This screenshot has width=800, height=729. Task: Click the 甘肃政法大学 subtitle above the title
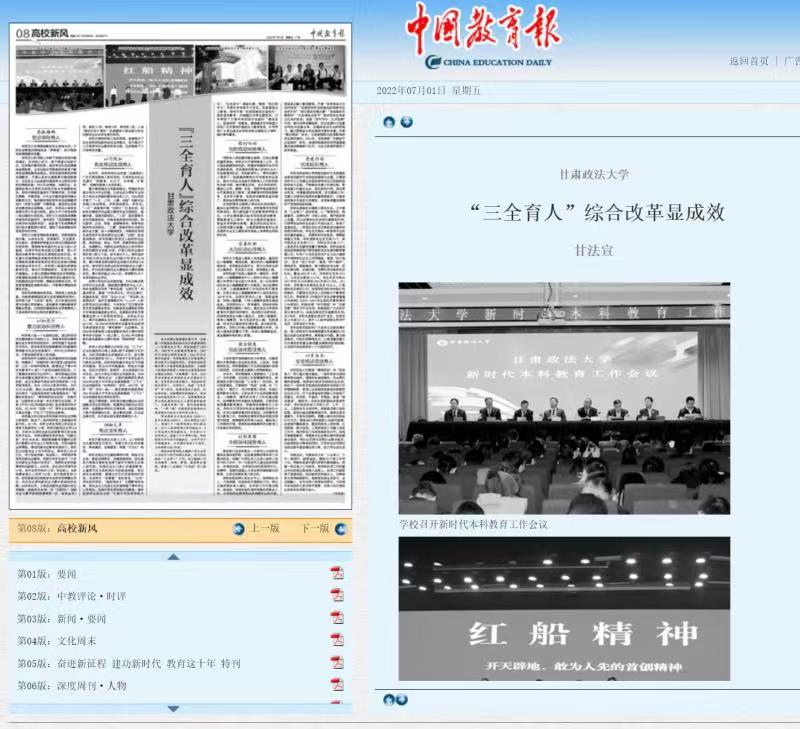tap(594, 174)
